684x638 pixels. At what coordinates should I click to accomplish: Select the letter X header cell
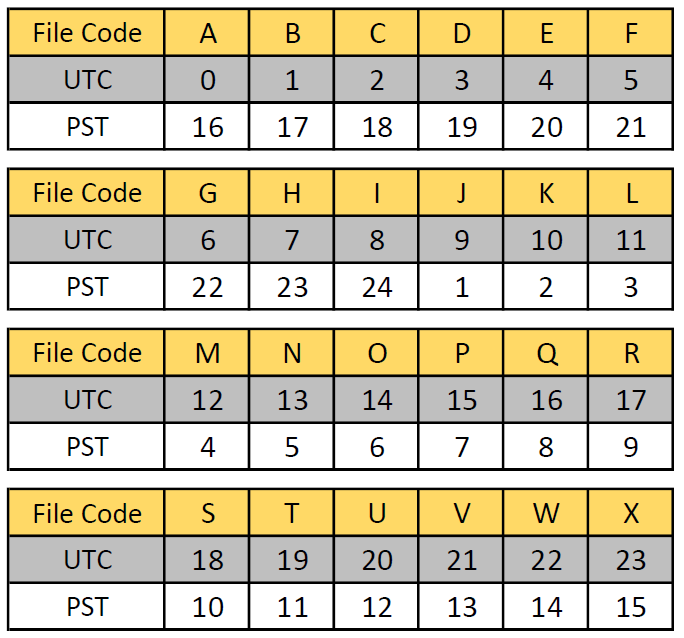[631, 514]
